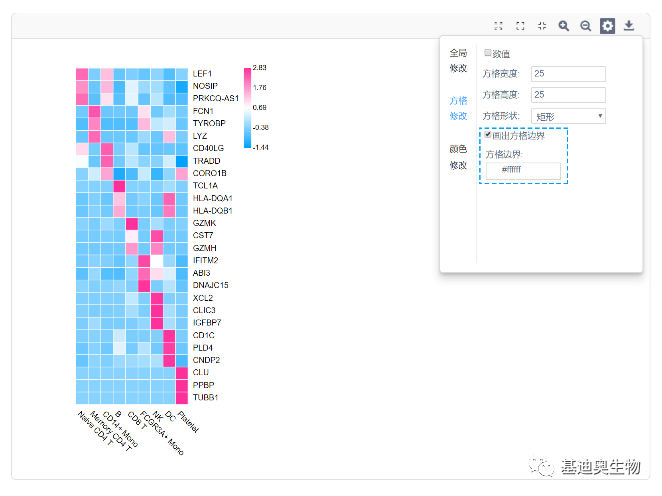Pick the 方格边界 border color #ffffff field
662x496 pixels.
(524, 171)
